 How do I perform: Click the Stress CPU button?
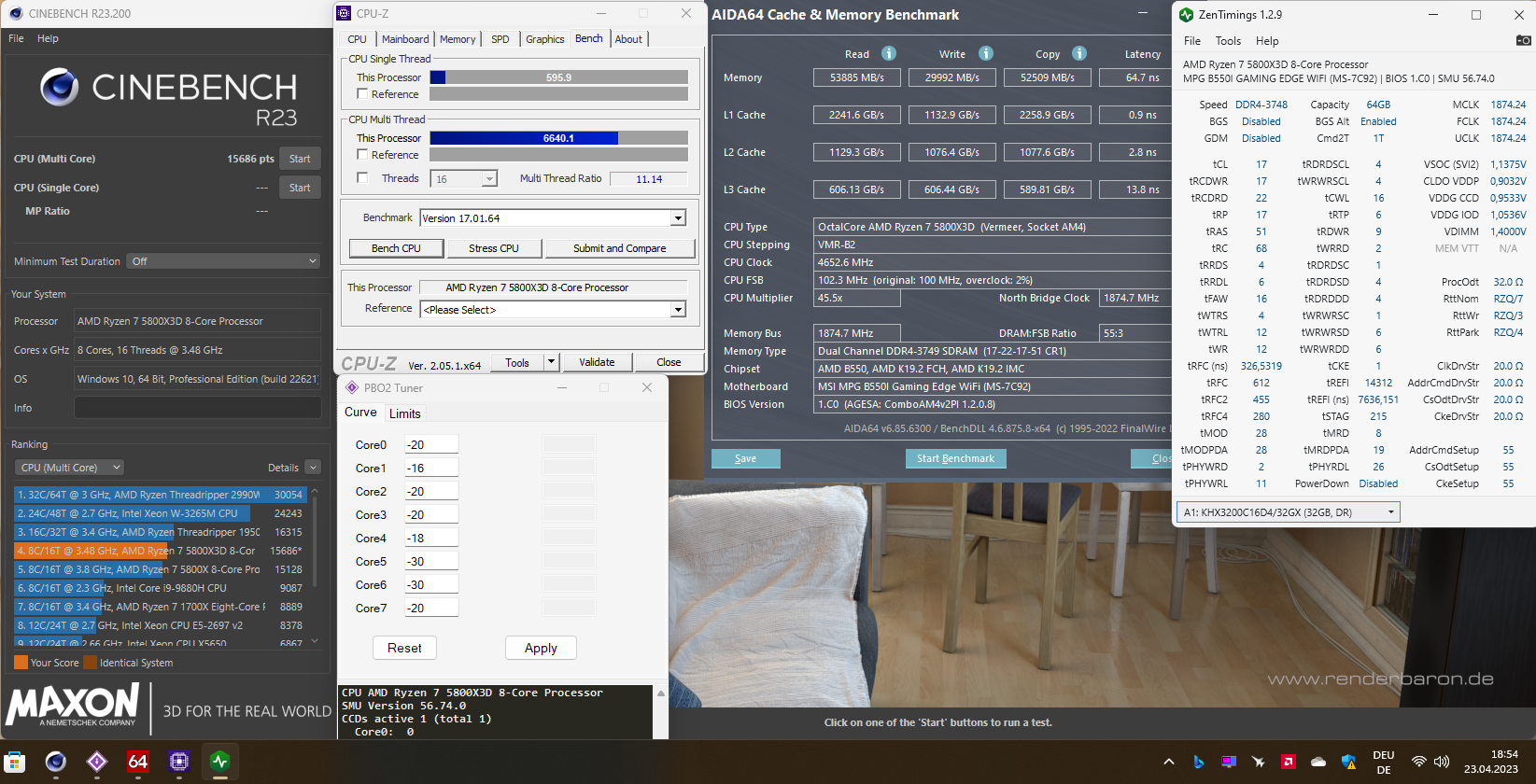click(x=493, y=248)
